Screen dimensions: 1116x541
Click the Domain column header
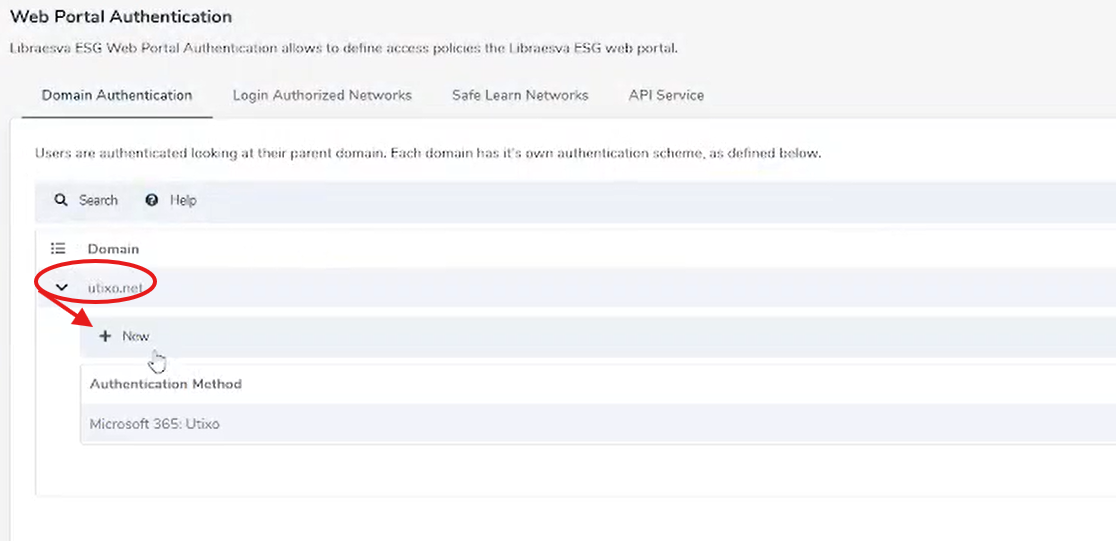click(x=113, y=248)
